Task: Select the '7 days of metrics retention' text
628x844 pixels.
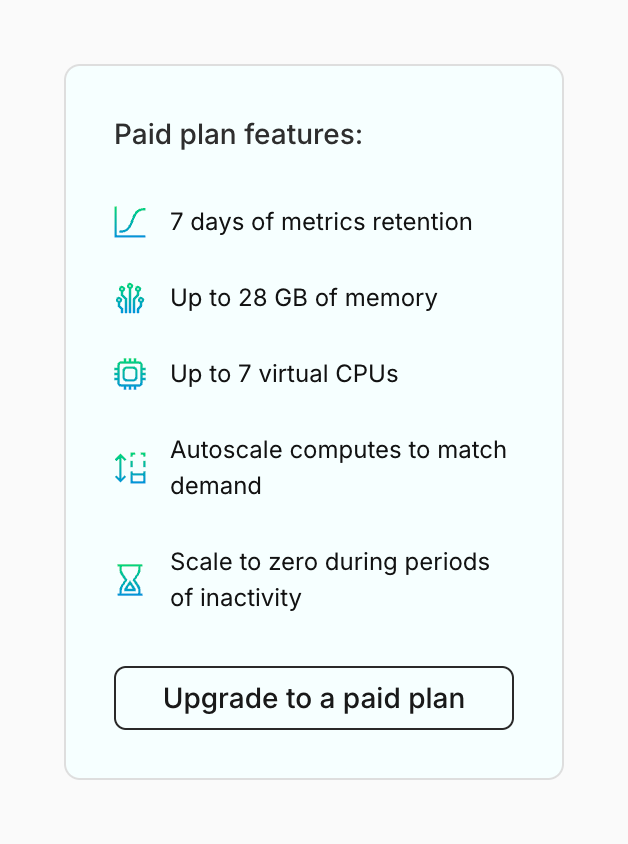Action: click(x=322, y=222)
